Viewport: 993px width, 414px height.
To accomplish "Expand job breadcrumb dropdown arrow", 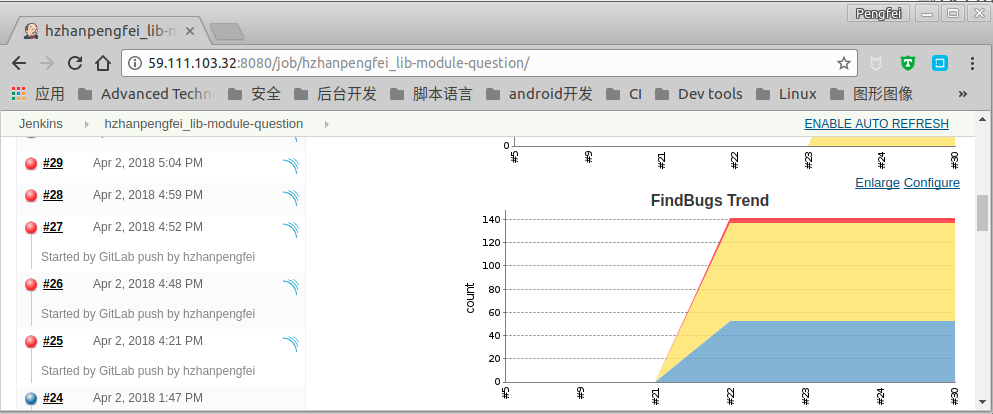I will [x=327, y=124].
